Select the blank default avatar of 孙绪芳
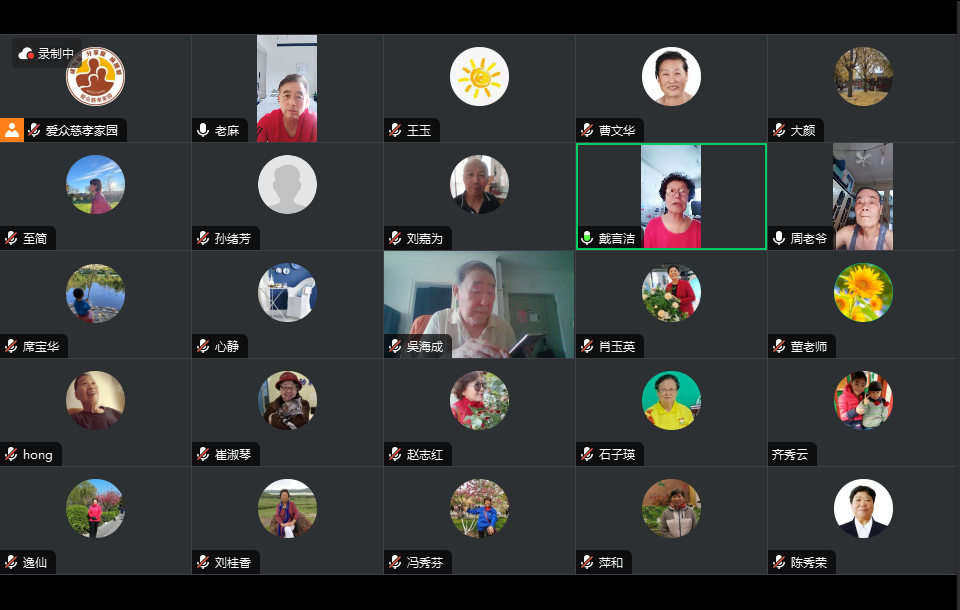Screen dimensions: 960x610 click(x=287, y=184)
